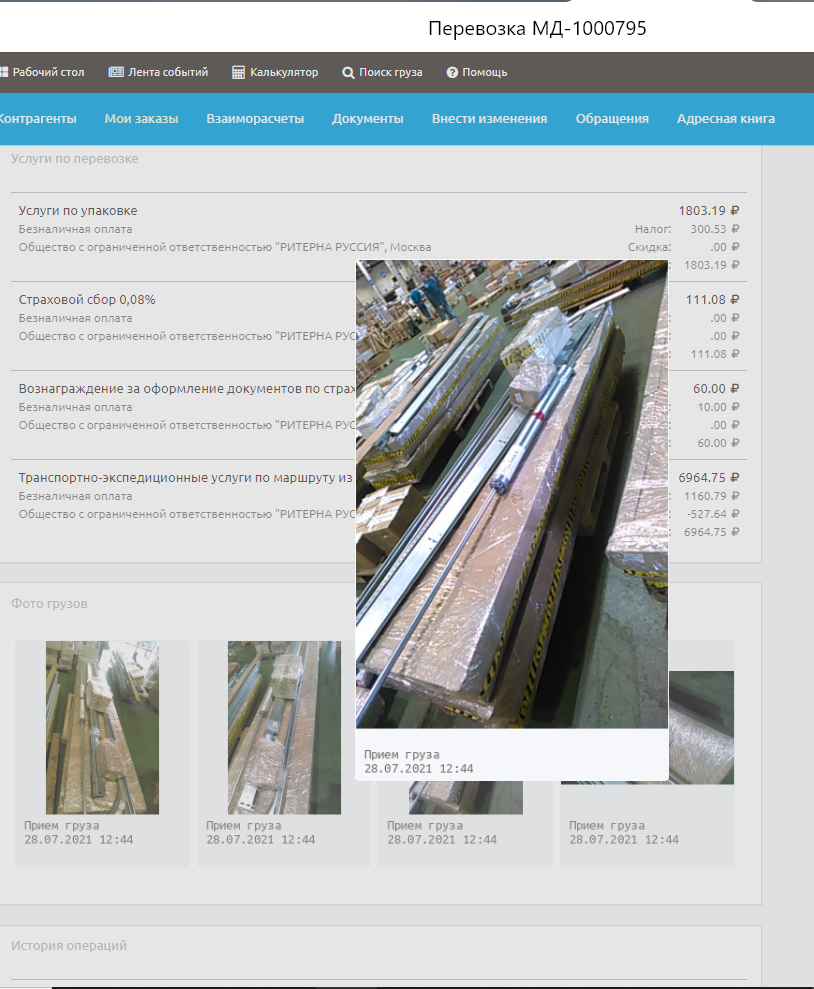This screenshot has width=814, height=989.
Task: Open the Взаиморасчеты section
Action: [255, 118]
